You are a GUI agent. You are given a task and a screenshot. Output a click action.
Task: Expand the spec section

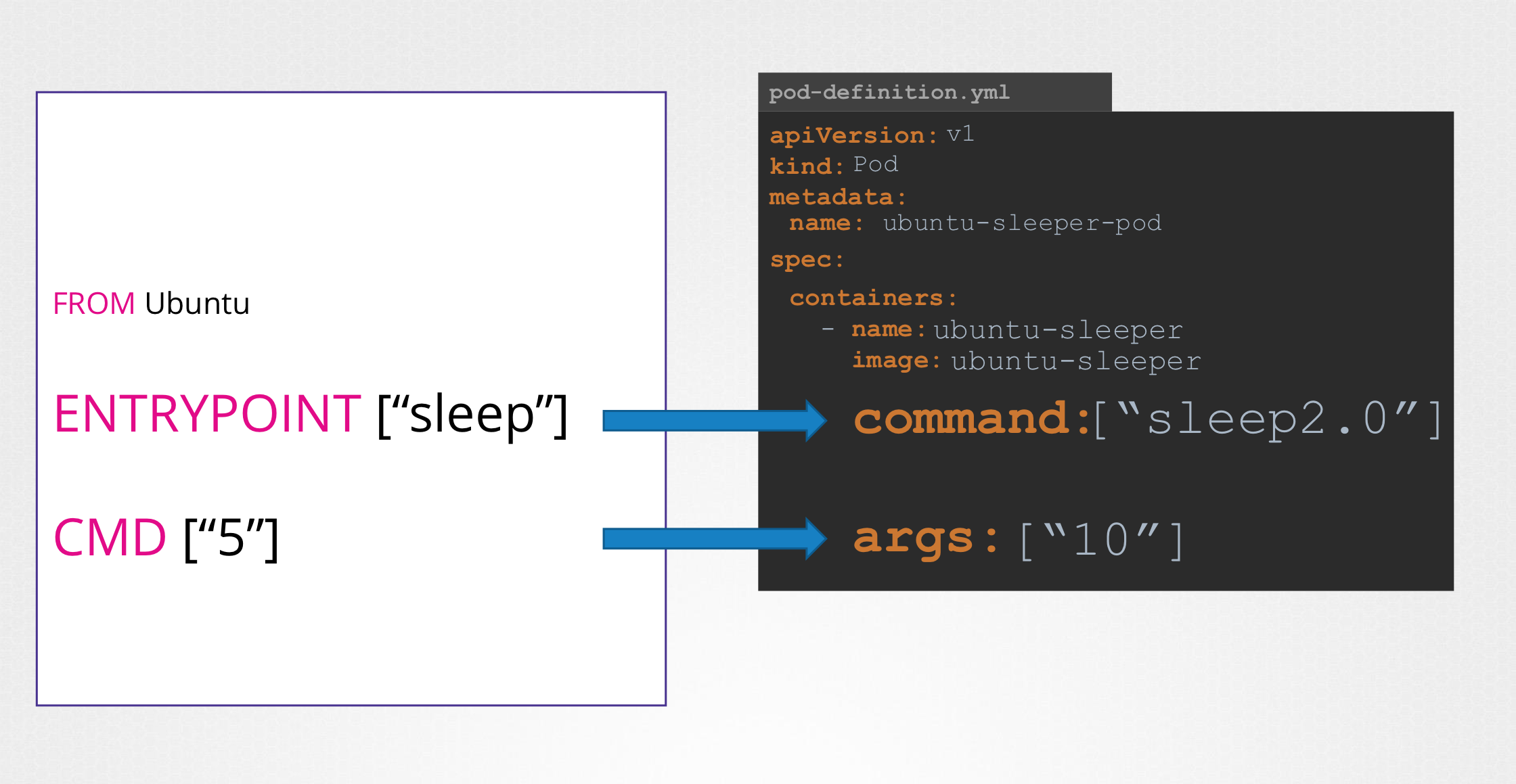coord(805,259)
